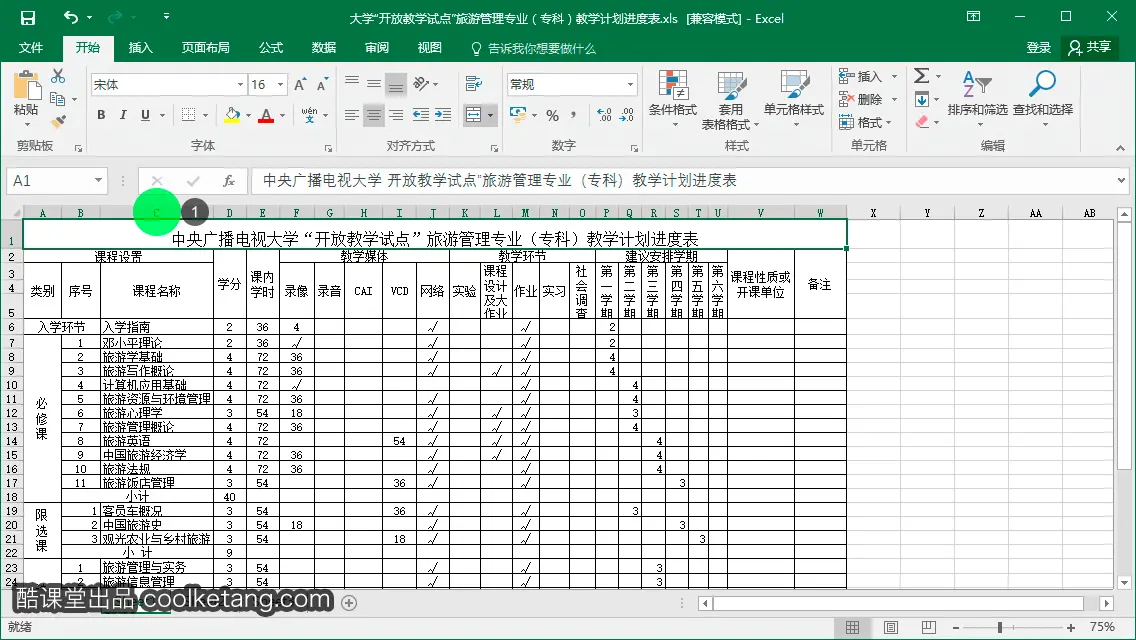Image resolution: width=1136 pixels, height=640 pixels.
Task: Decrease font size with smaller A
Action: pos(322,85)
